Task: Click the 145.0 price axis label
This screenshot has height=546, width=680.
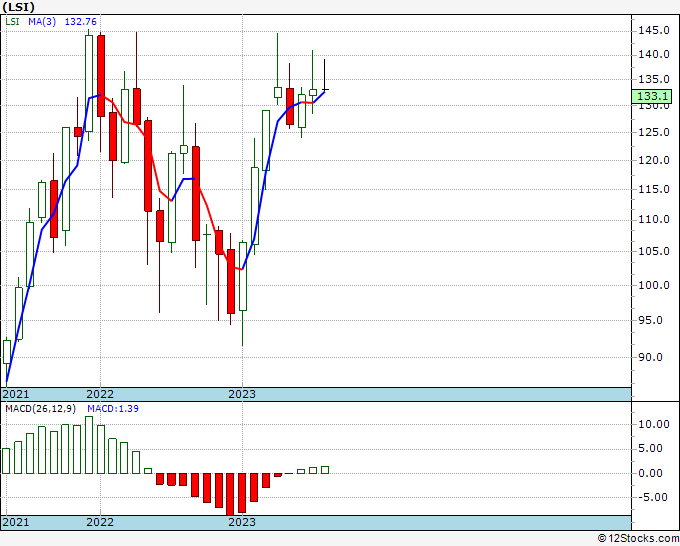Action: point(654,30)
